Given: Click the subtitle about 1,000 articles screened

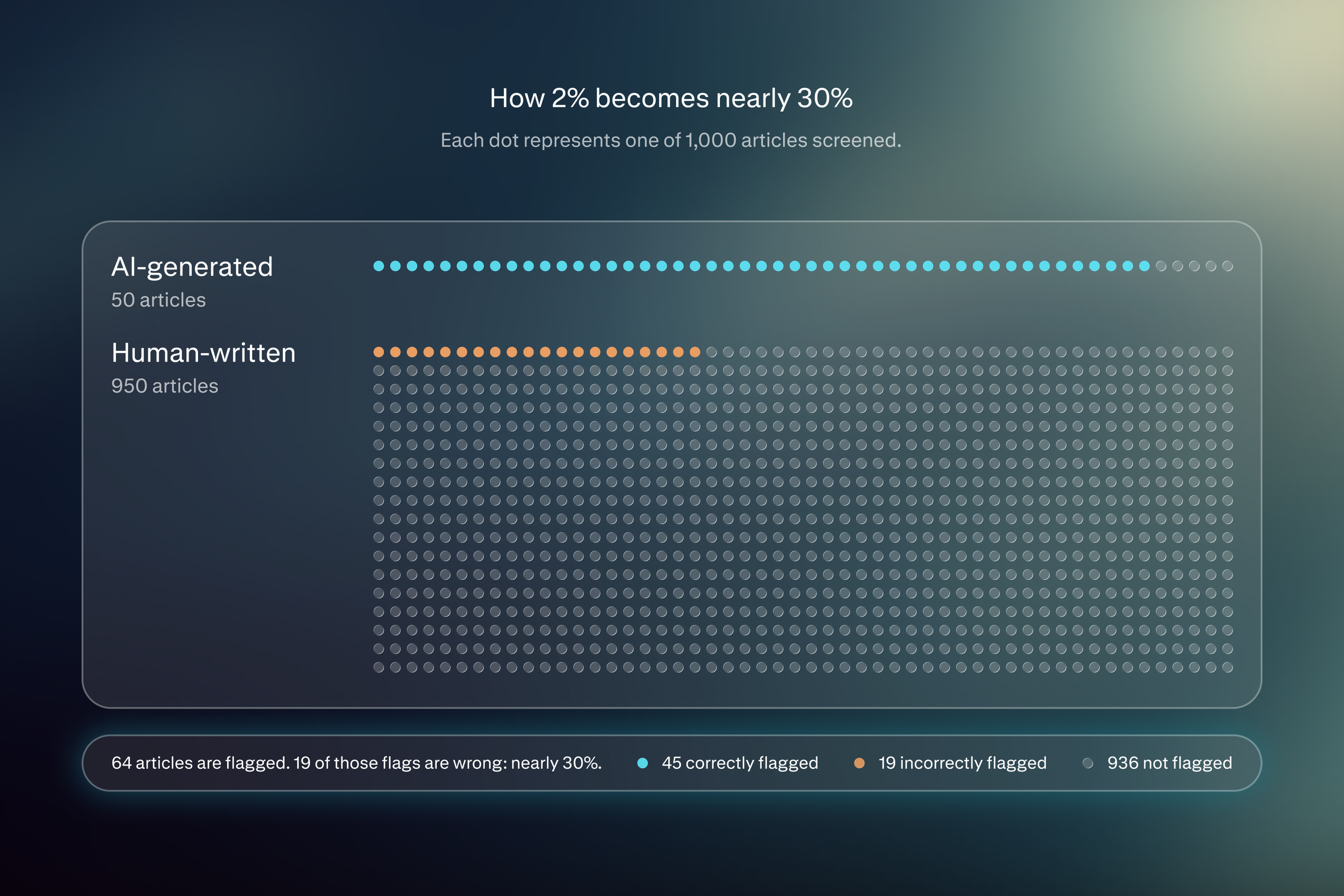Looking at the screenshot, I should (x=671, y=140).
